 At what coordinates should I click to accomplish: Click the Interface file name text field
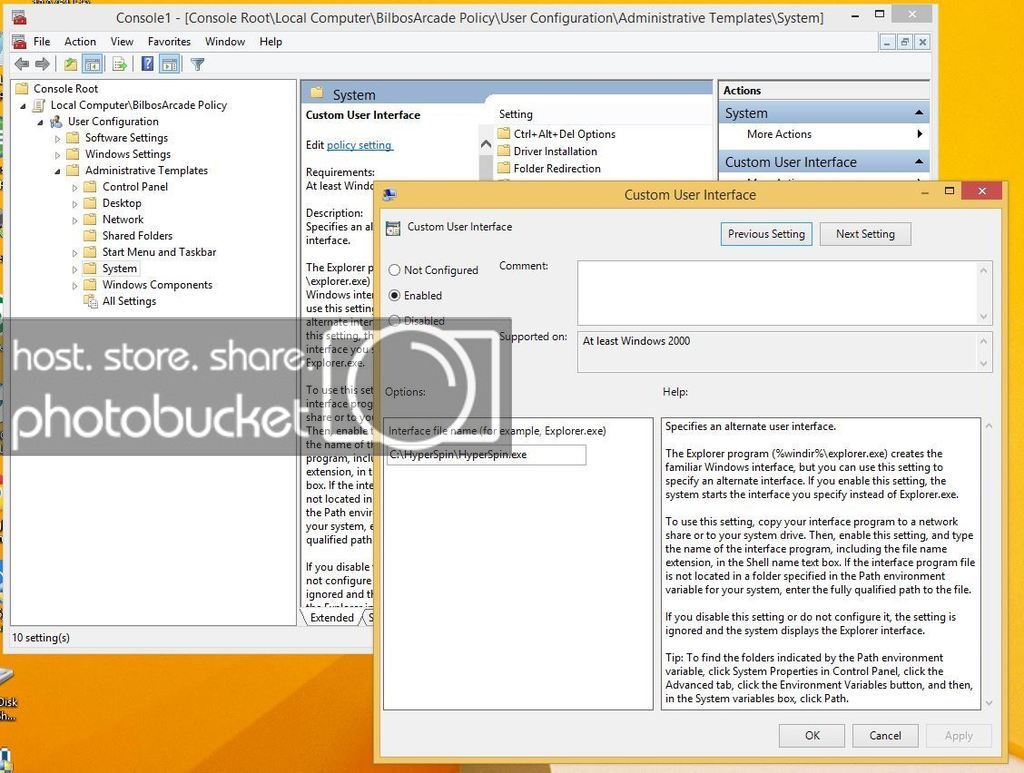click(486, 455)
